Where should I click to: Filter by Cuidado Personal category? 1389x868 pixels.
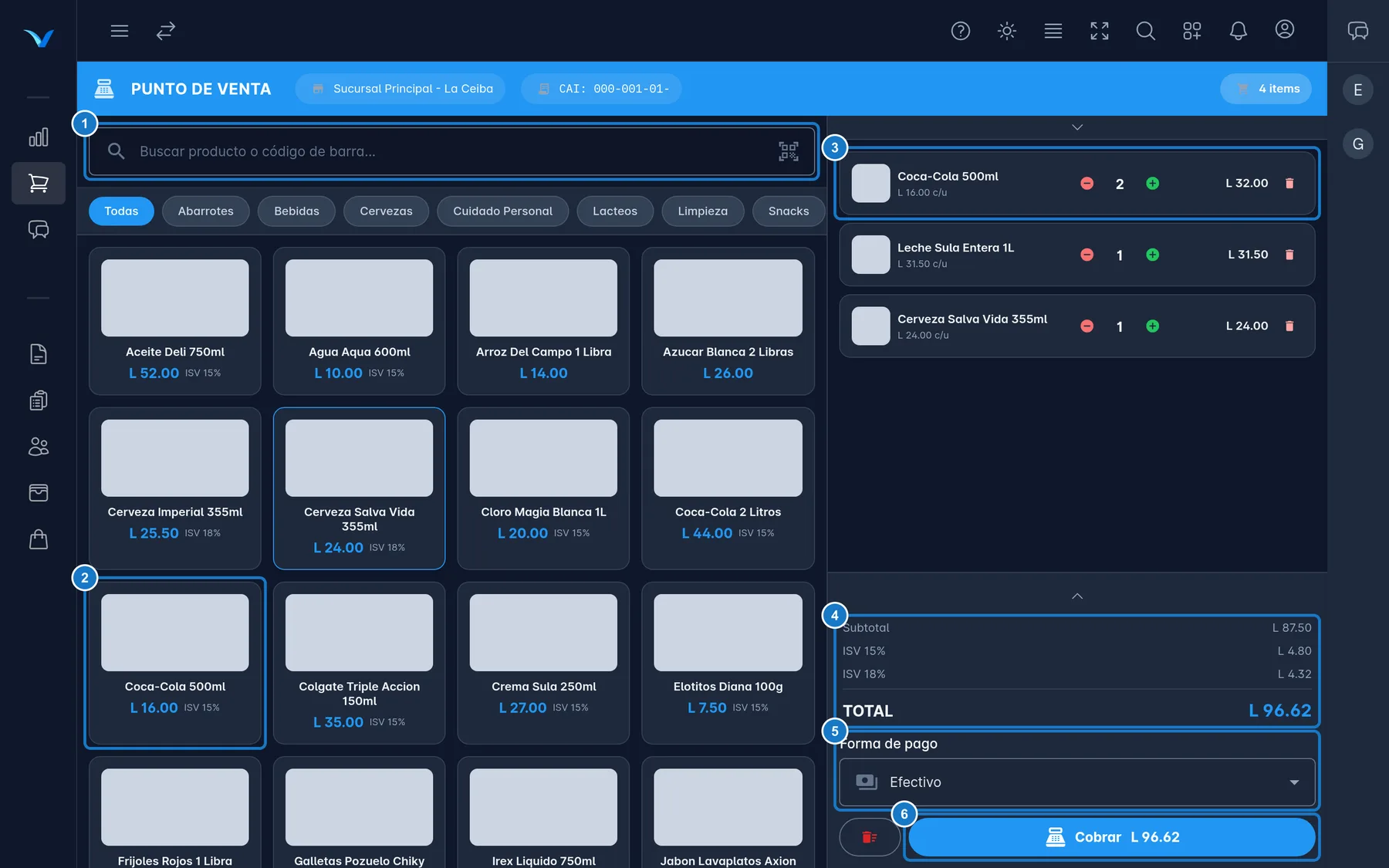coord(503,211)
